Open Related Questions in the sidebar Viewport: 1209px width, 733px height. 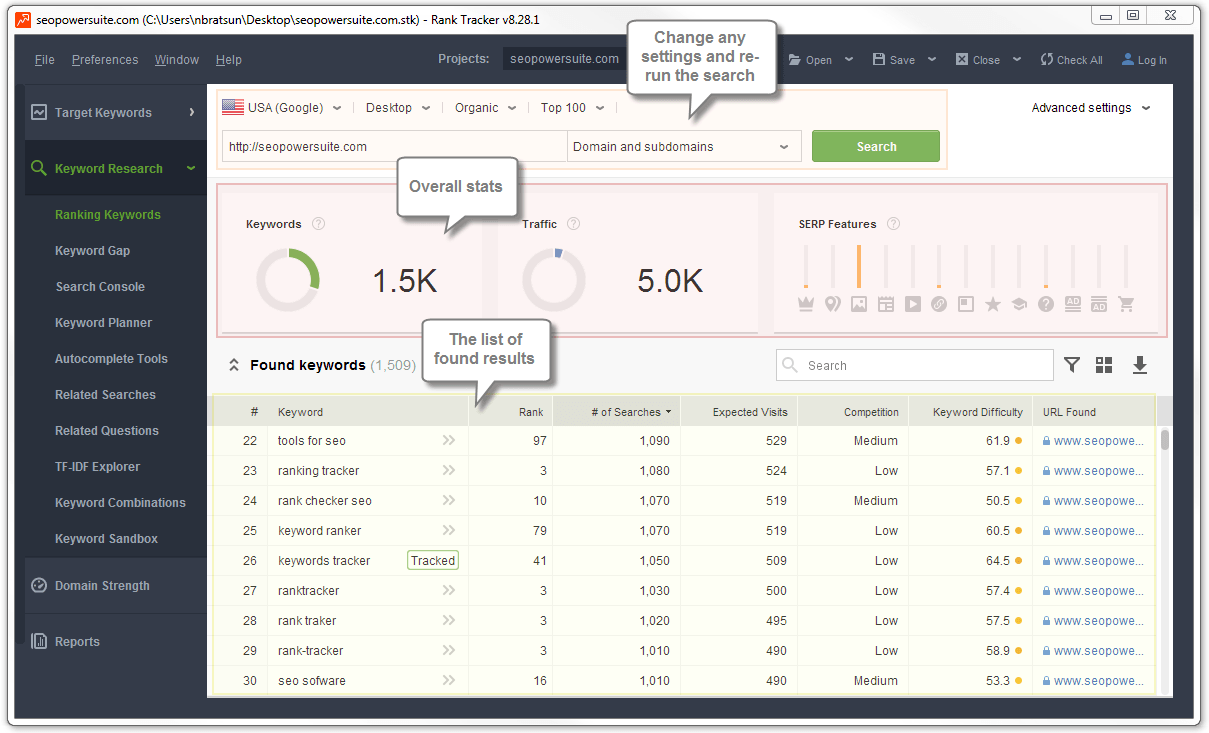[x=107, y=431]
